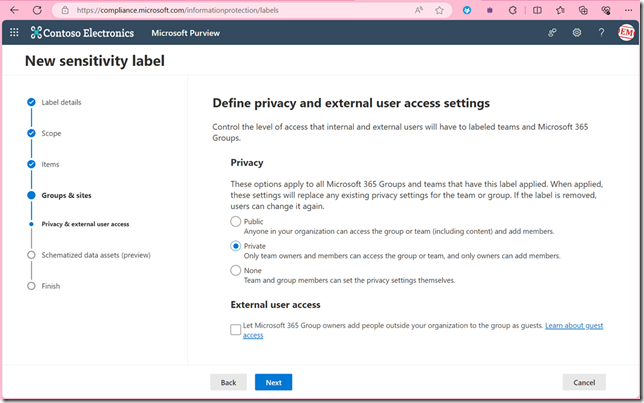This screenshot has height=403, width=644.
Task: Open Learn about guest access link
Action: (x=574, y=326)
